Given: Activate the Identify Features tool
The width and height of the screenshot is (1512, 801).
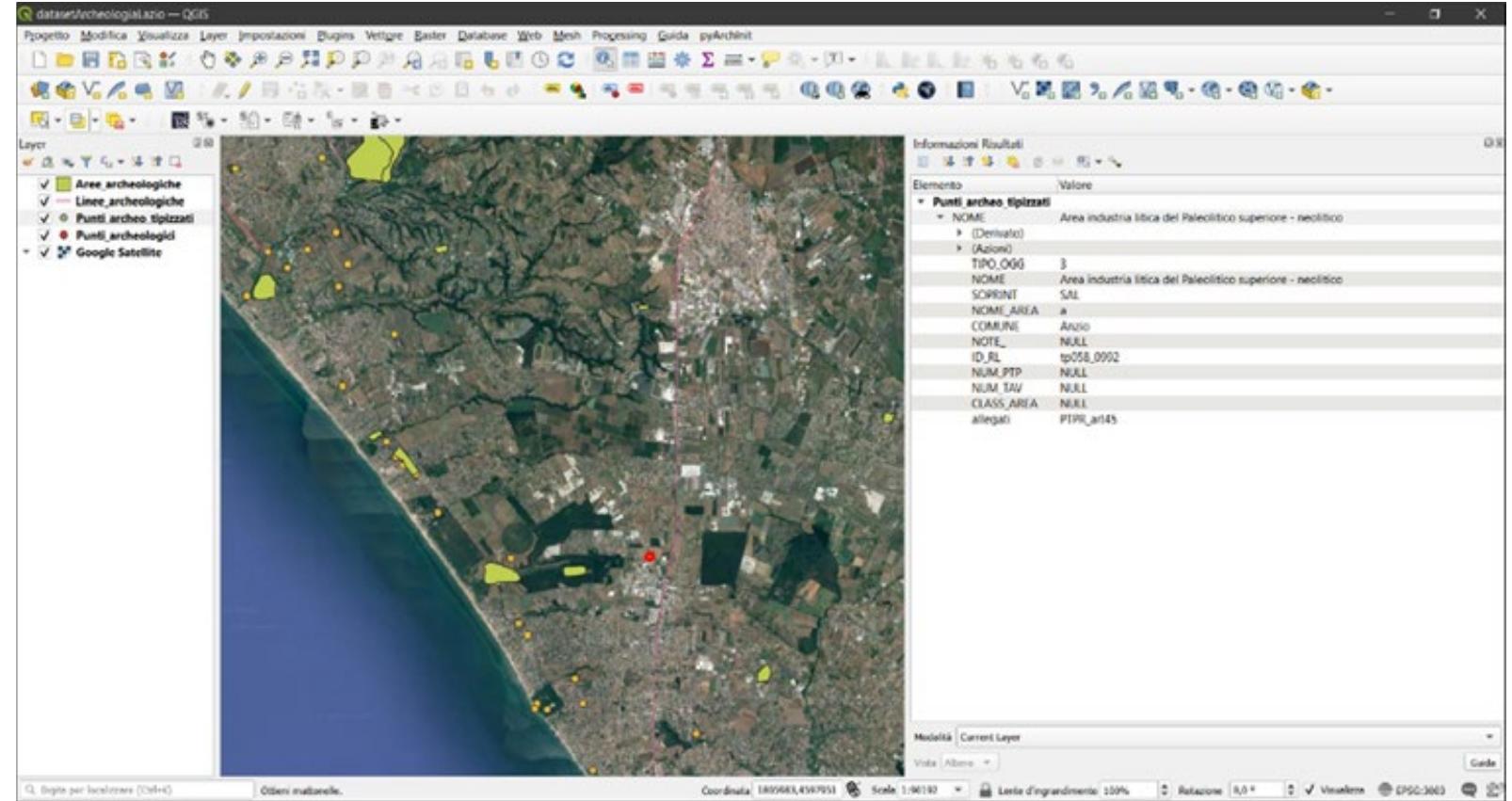Looking at the screenshot, I should pos(604,60).
